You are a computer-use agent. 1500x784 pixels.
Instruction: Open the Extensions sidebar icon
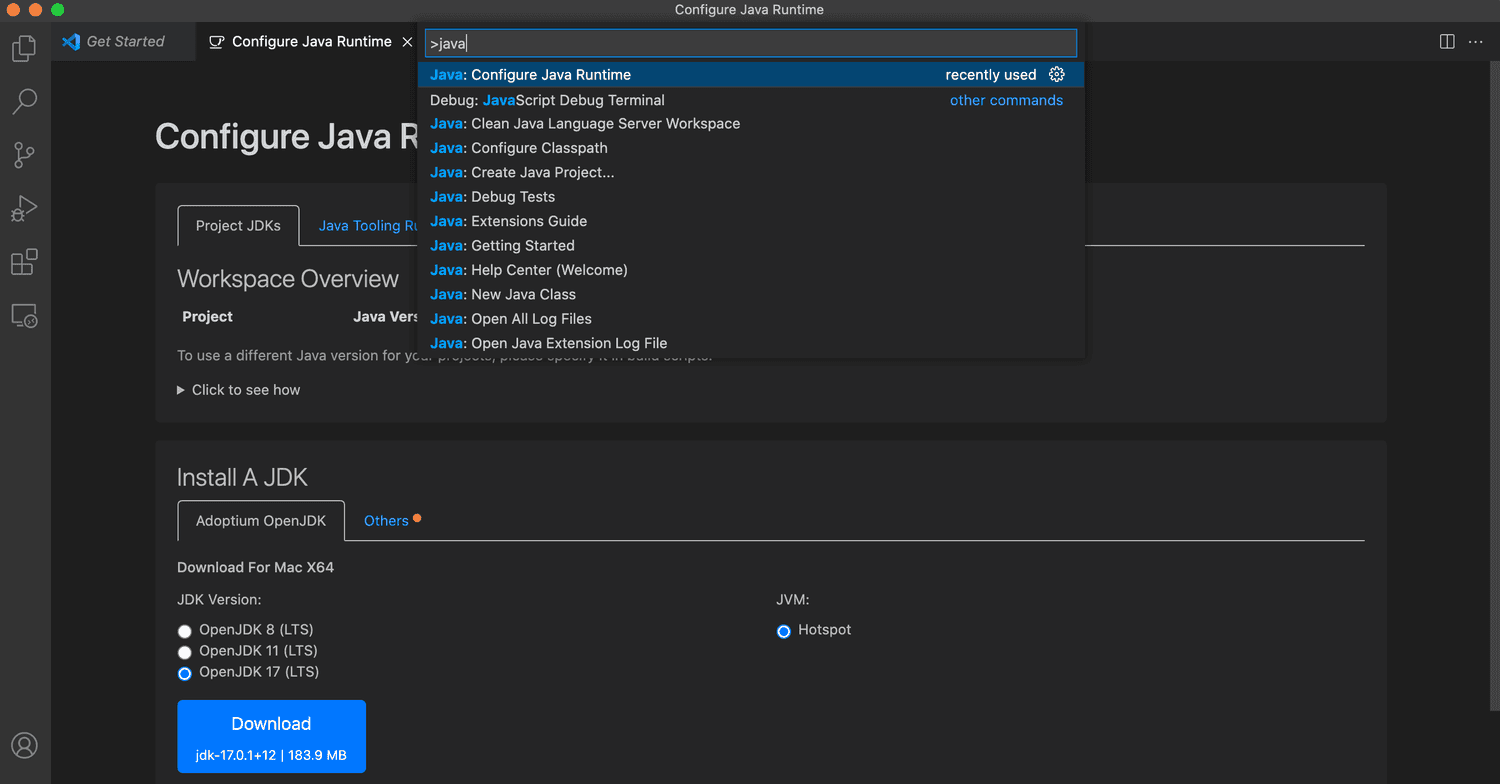point(24,262)
